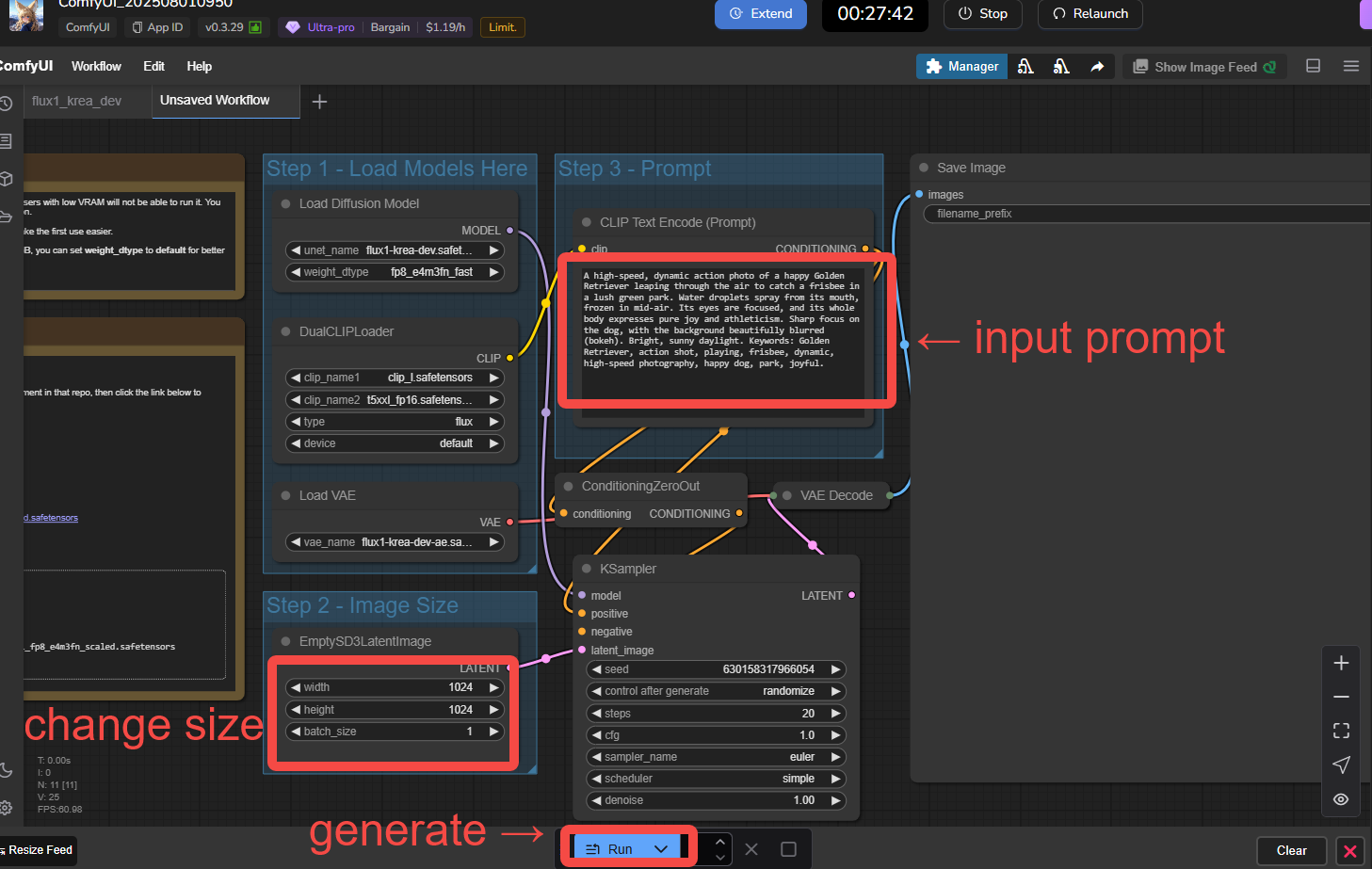The width and height of the screenshot is (1372, 869).
Task: Toggle dark theme moon icon
Action: (x=6, y=770)
